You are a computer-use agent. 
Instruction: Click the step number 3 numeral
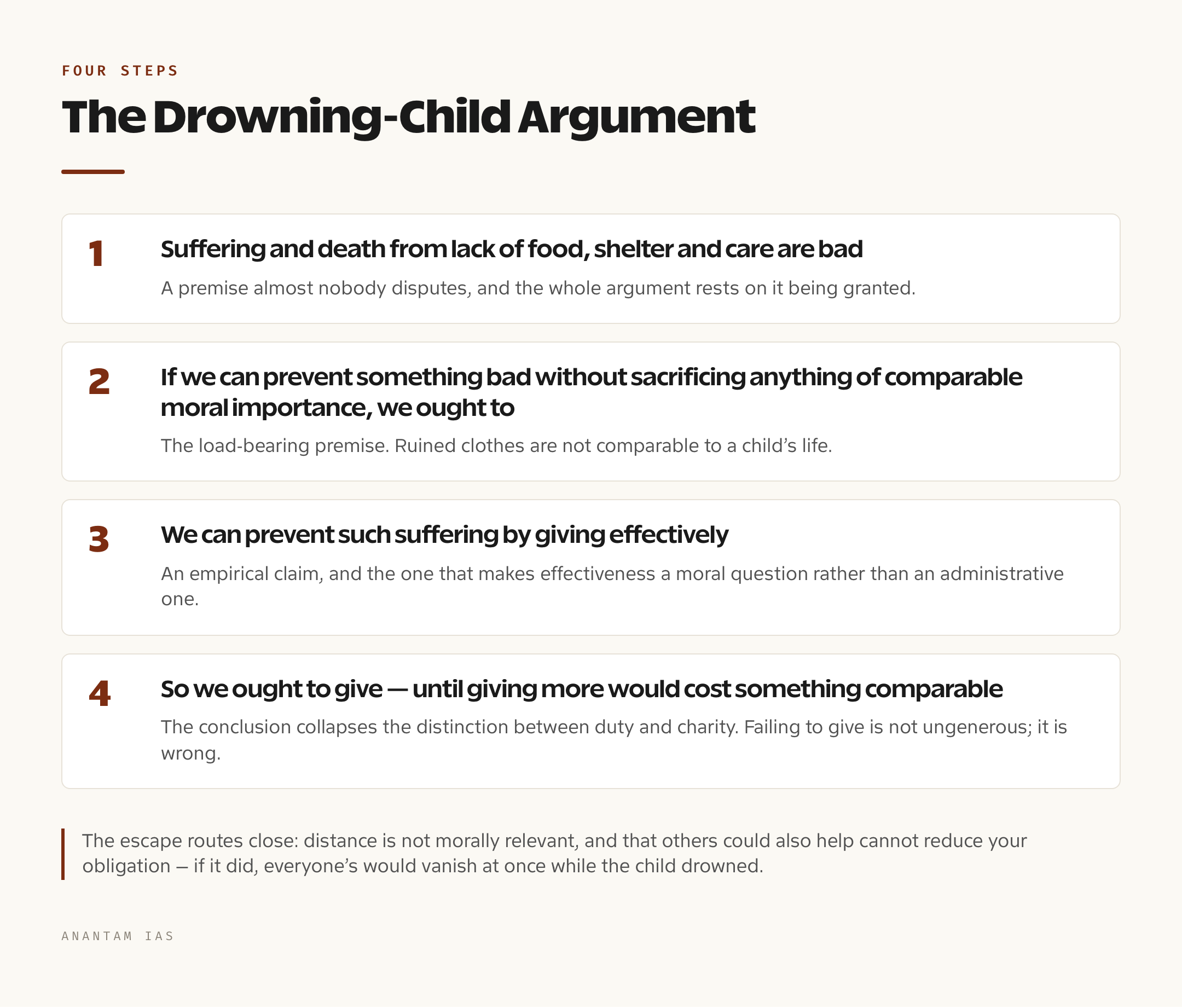coord(99,539)
